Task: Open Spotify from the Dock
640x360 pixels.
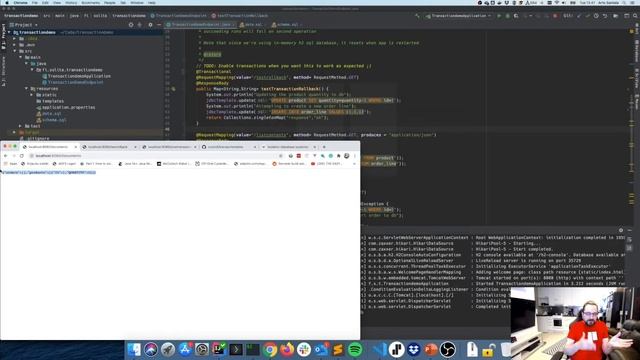Action: (355, 350)
